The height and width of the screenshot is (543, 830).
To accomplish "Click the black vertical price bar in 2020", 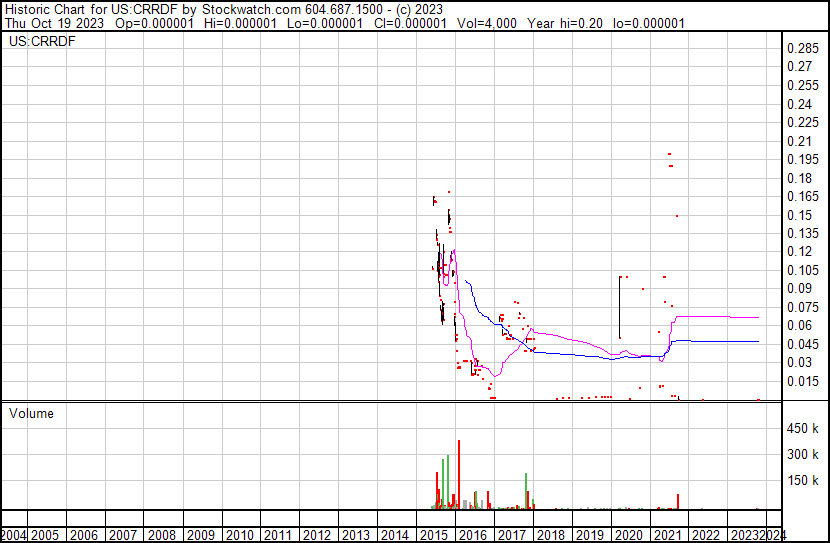I will click(x=619, y=307).
